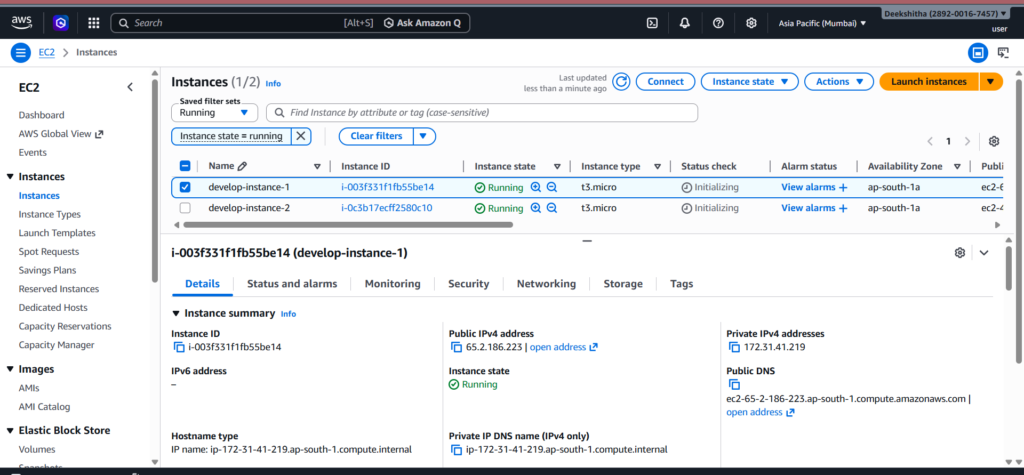Open Saved filter sets Running dropdown
The height and width of the screenshot is (475, 1024).
(x=215, y=112)
